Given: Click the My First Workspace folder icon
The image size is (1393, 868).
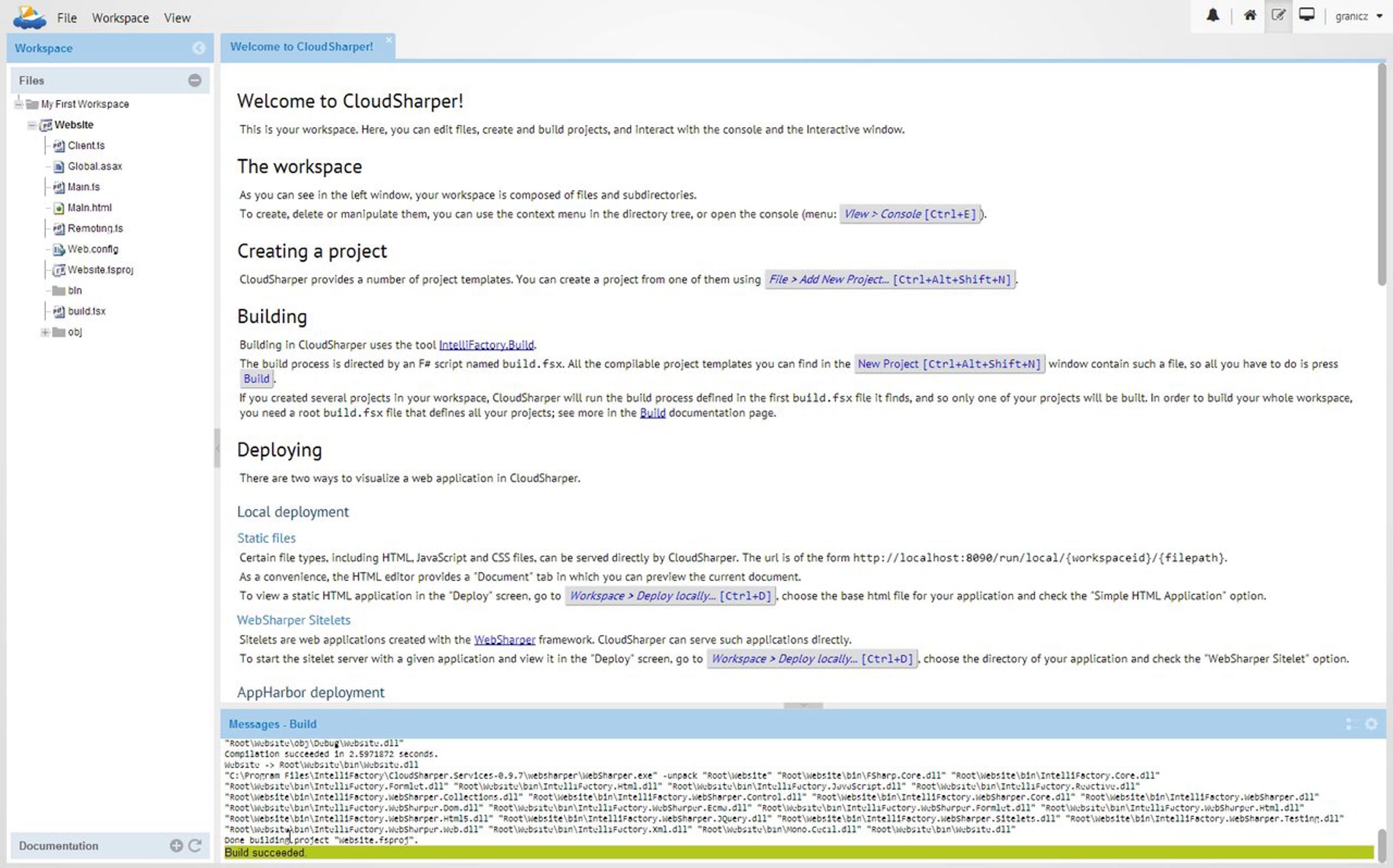Looking at the screenshot, I should (33, 104).
